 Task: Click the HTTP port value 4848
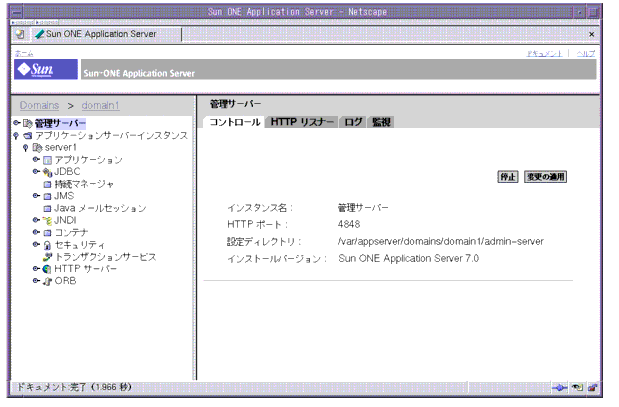point(349,225)
